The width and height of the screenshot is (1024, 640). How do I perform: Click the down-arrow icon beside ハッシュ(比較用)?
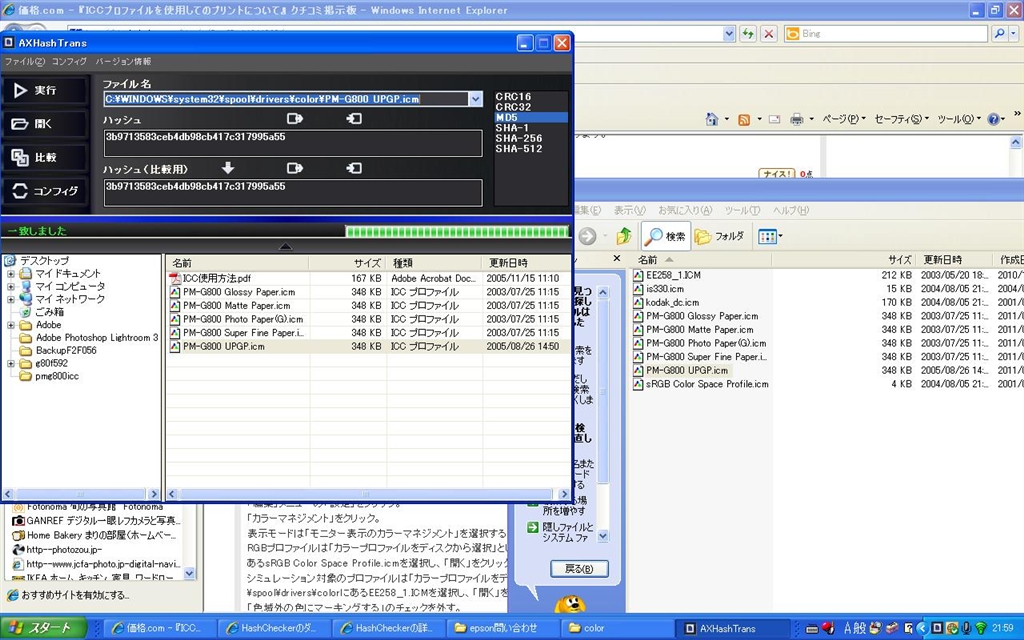(228, 168)
